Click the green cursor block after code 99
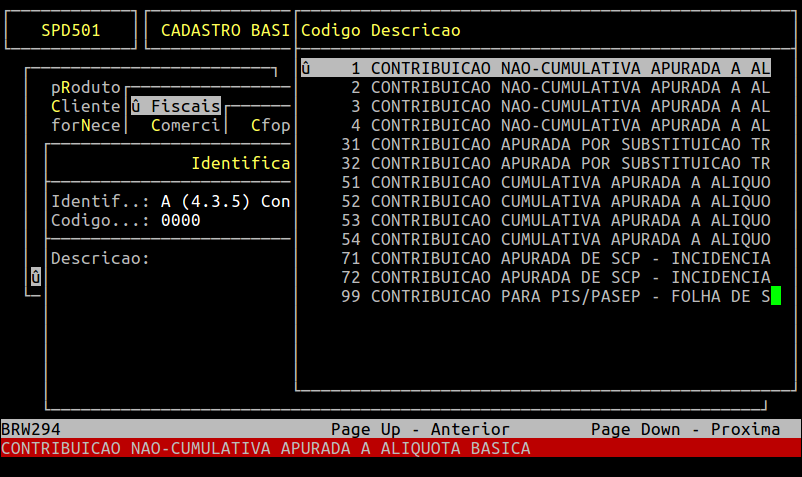 tap(775, 296)
